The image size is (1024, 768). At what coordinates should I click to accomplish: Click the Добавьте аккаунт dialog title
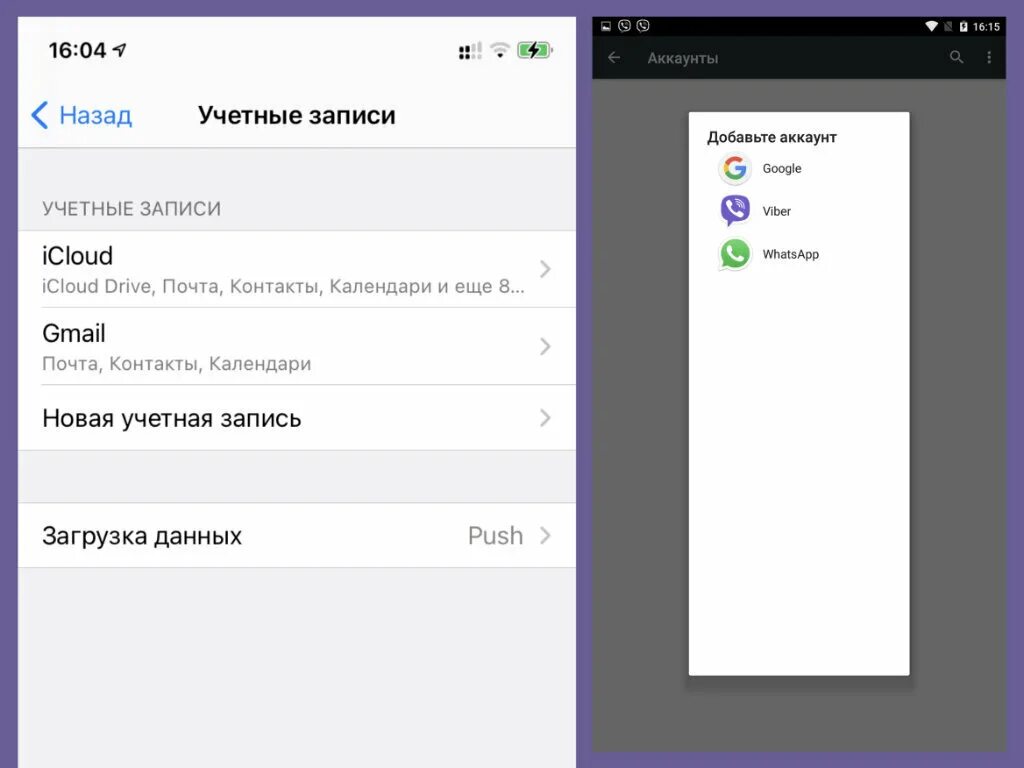click(772, 137)
